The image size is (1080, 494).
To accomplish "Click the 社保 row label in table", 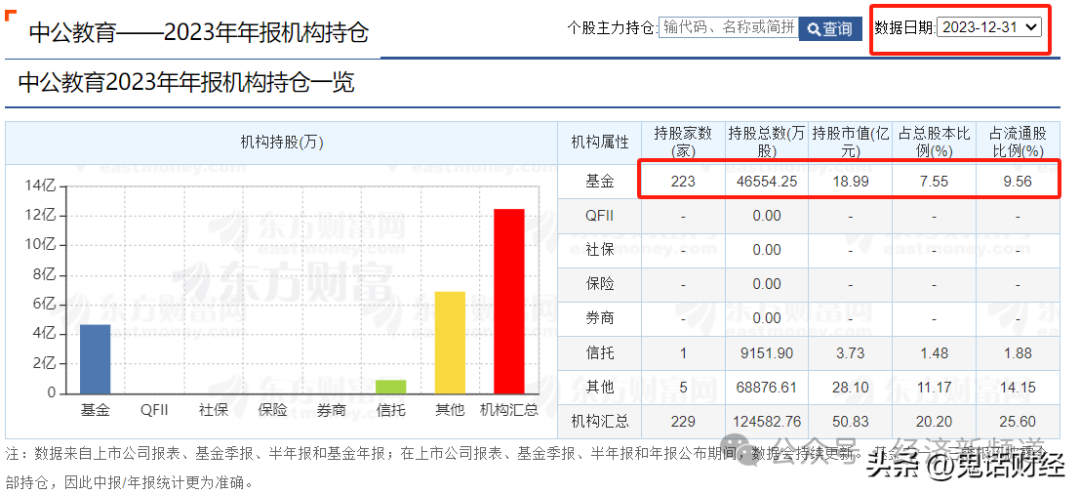I will click(599, 250).
